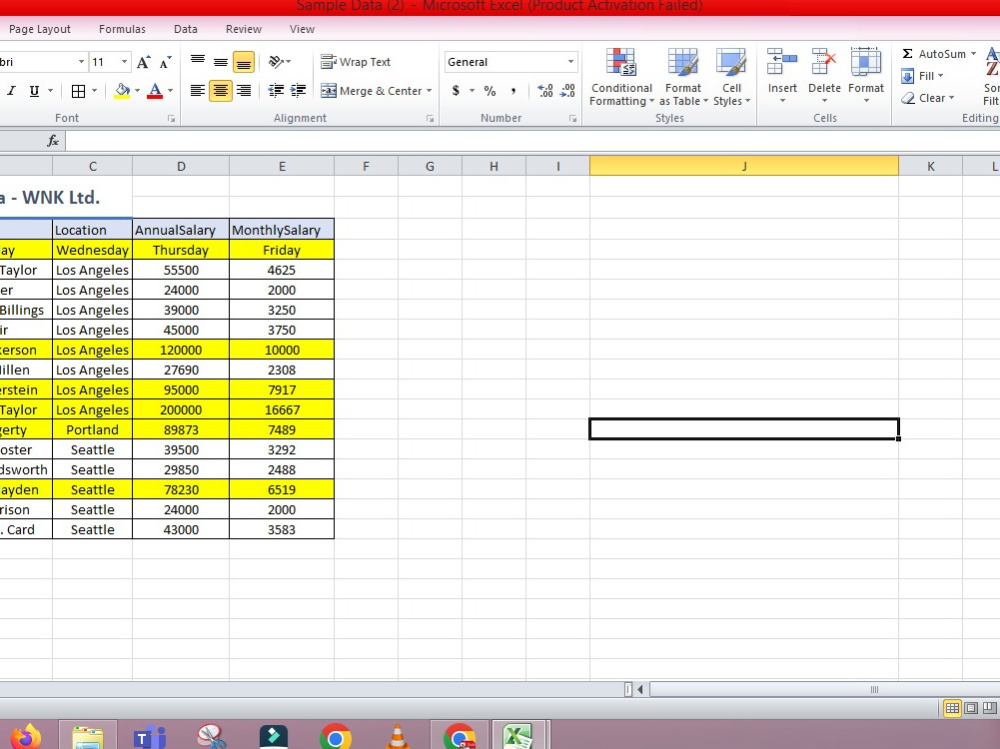Open Alignment dialog launcher
The height and width of the screenshot is (749, 1000).
pyautogui.click(x=430, y=119)
